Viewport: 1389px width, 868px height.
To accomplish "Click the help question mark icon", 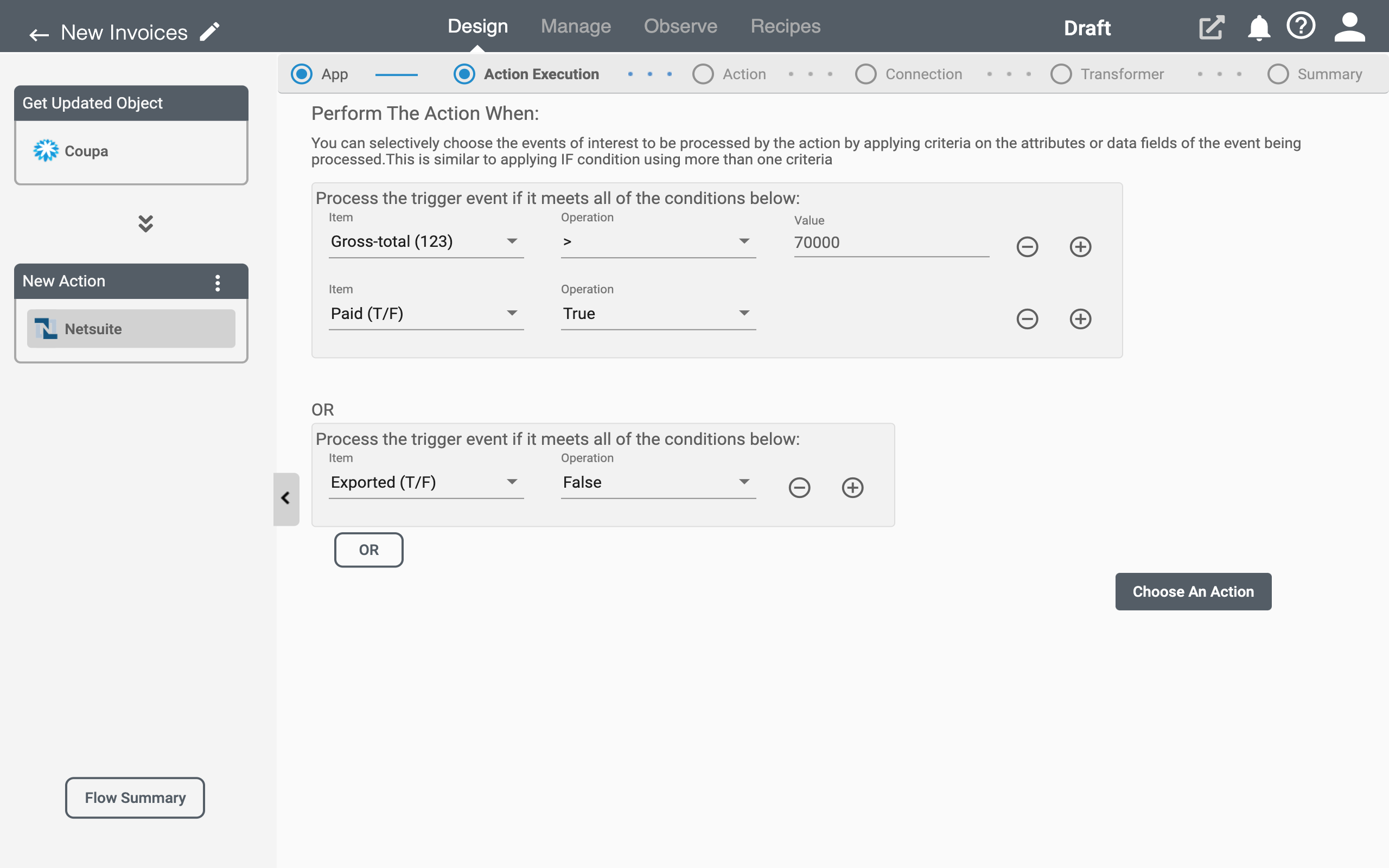I will (1300, 27).
